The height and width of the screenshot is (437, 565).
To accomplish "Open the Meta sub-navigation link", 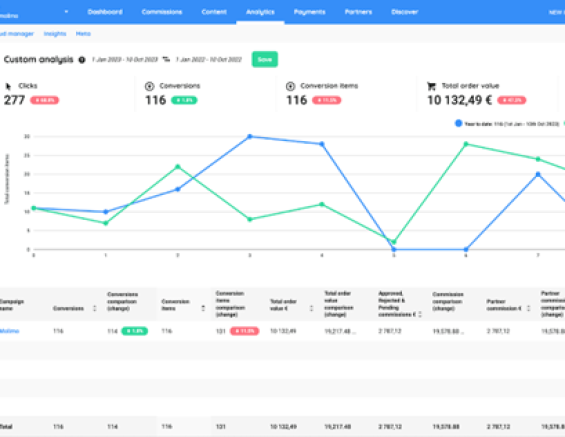I will pos(83,34).
